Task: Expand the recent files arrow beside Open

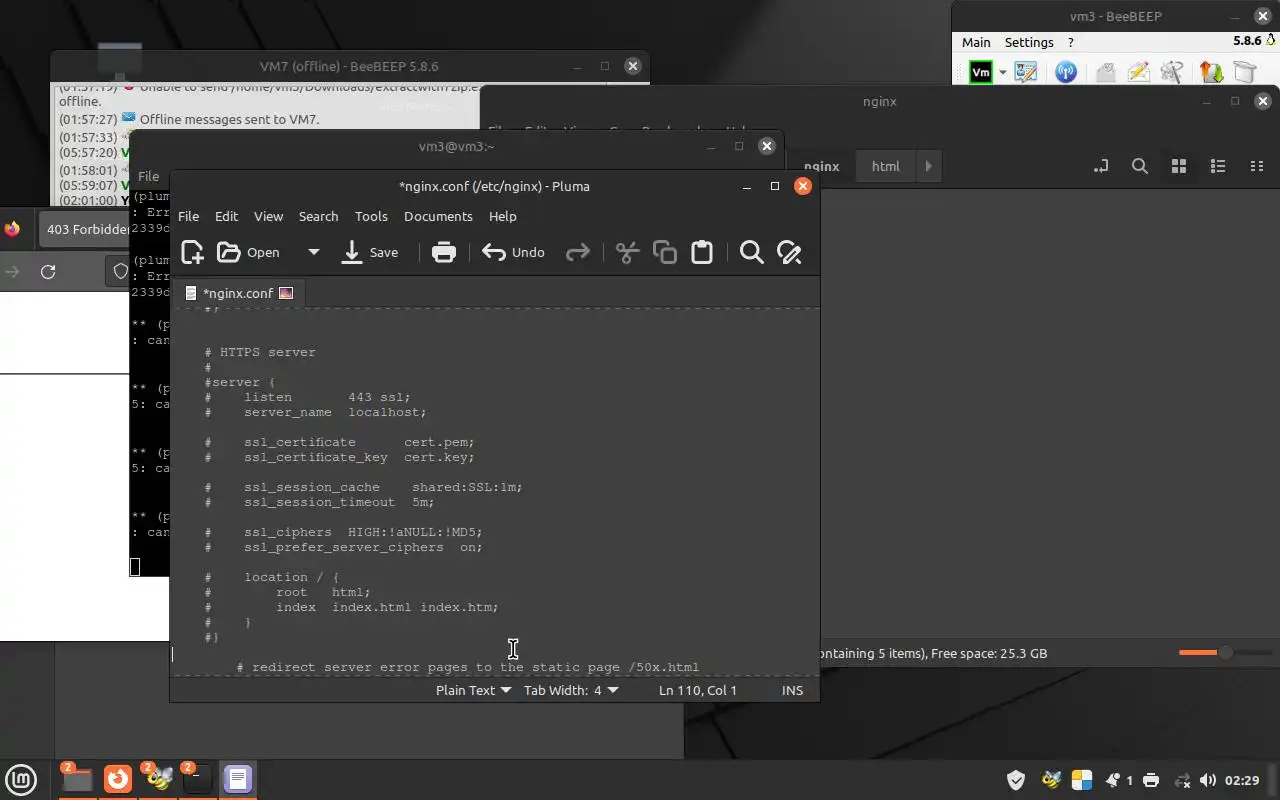Action: tap(313, 252)
